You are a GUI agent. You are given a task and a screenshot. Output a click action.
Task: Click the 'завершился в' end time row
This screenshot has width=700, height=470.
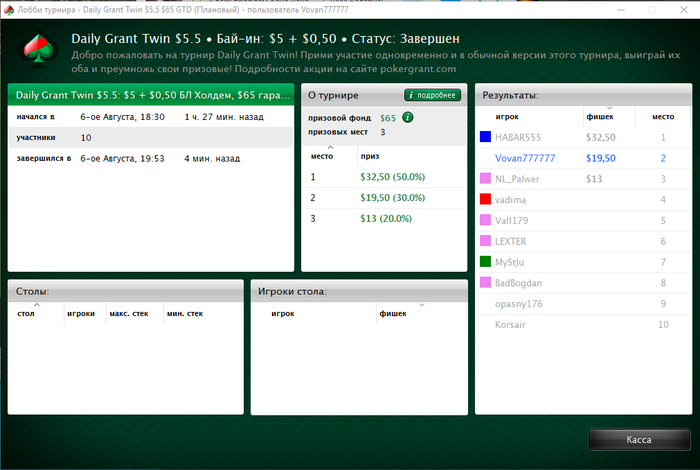[151, 158]
